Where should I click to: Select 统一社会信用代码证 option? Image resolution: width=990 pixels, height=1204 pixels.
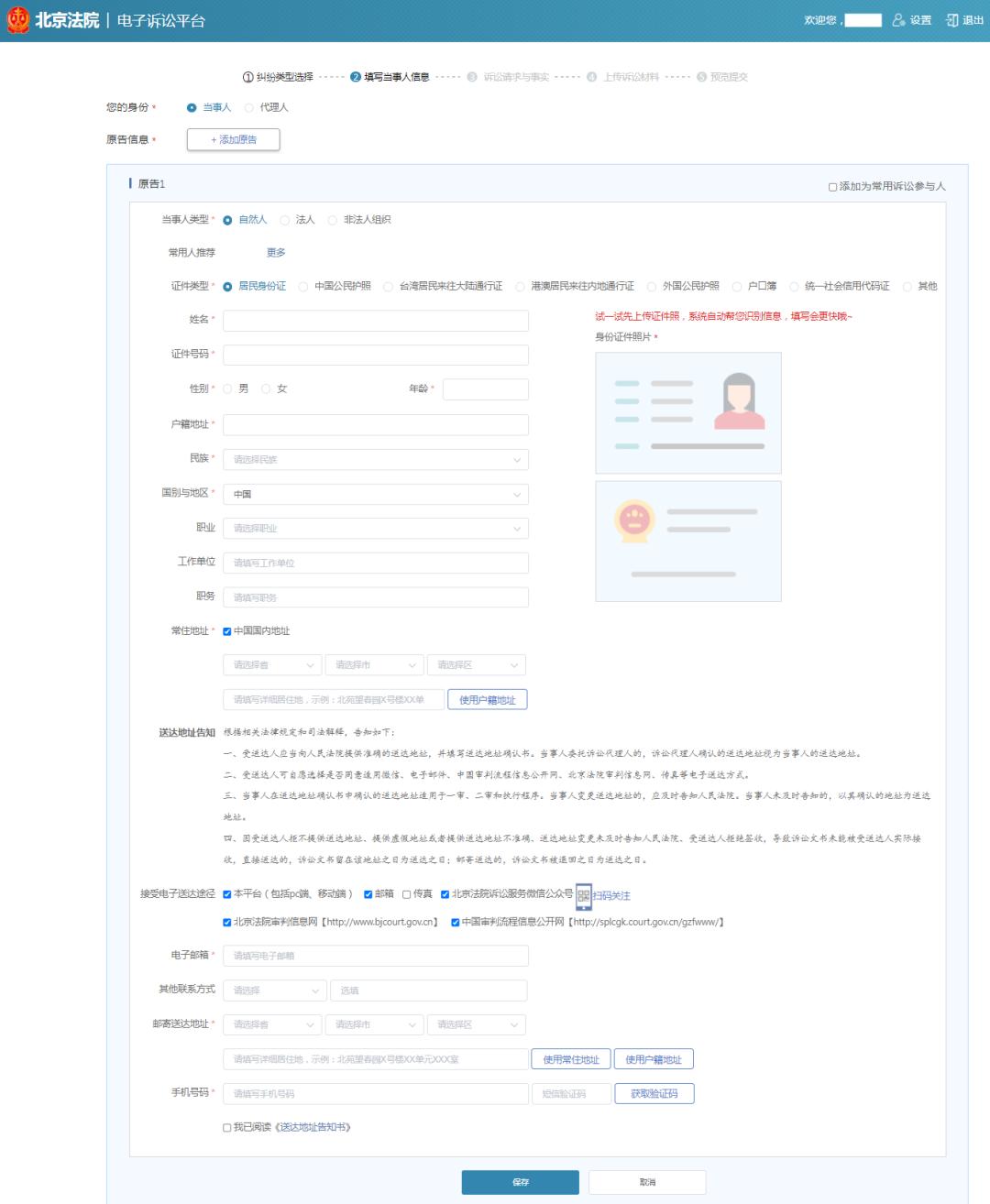(794, 287)
